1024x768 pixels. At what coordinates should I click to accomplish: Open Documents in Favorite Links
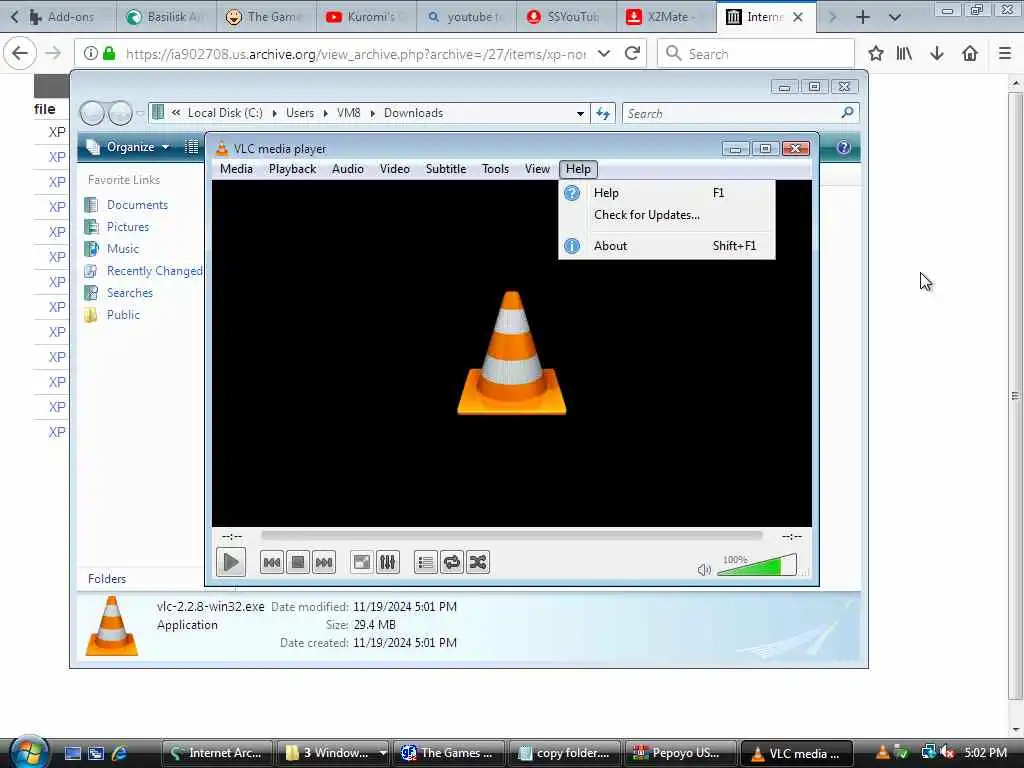click(x=137, y=205)
